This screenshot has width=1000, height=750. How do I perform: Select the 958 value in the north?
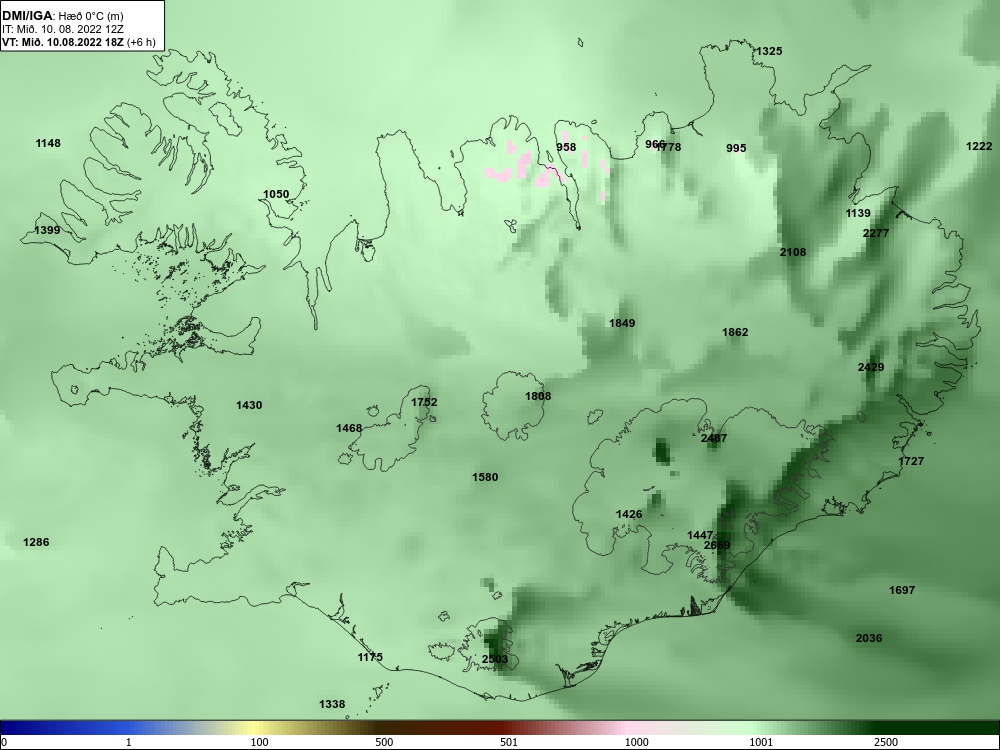pyautogui.click(x=566, y=147)
